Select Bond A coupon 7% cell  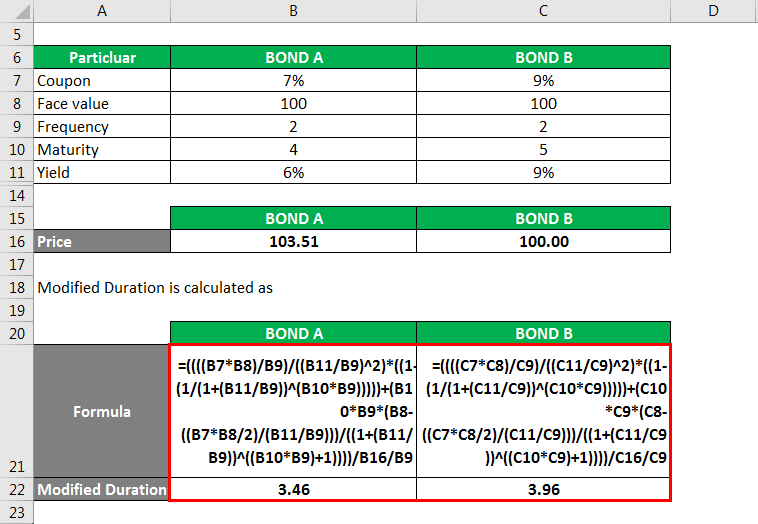click(x=293, y=80)
